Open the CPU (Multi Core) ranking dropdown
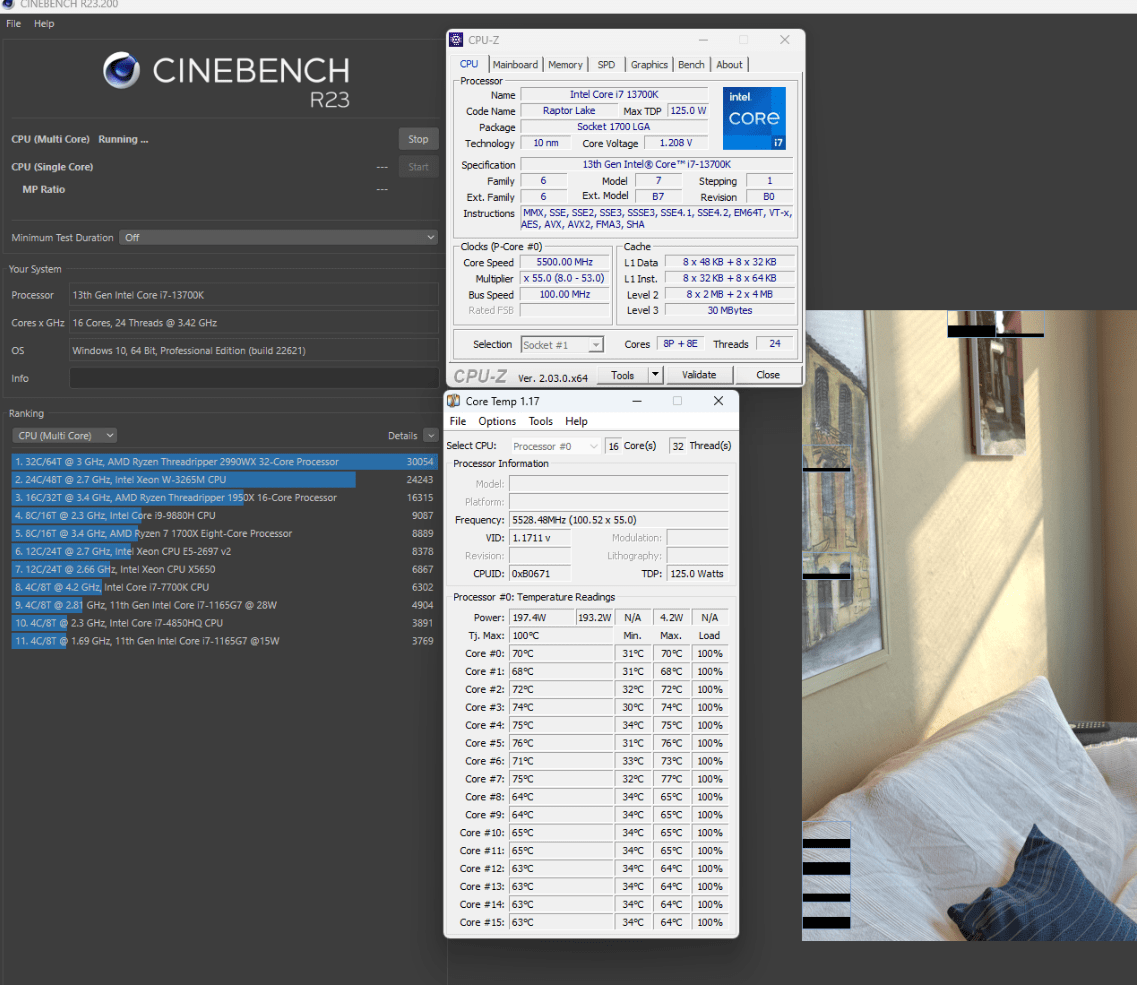 [65, 435]
